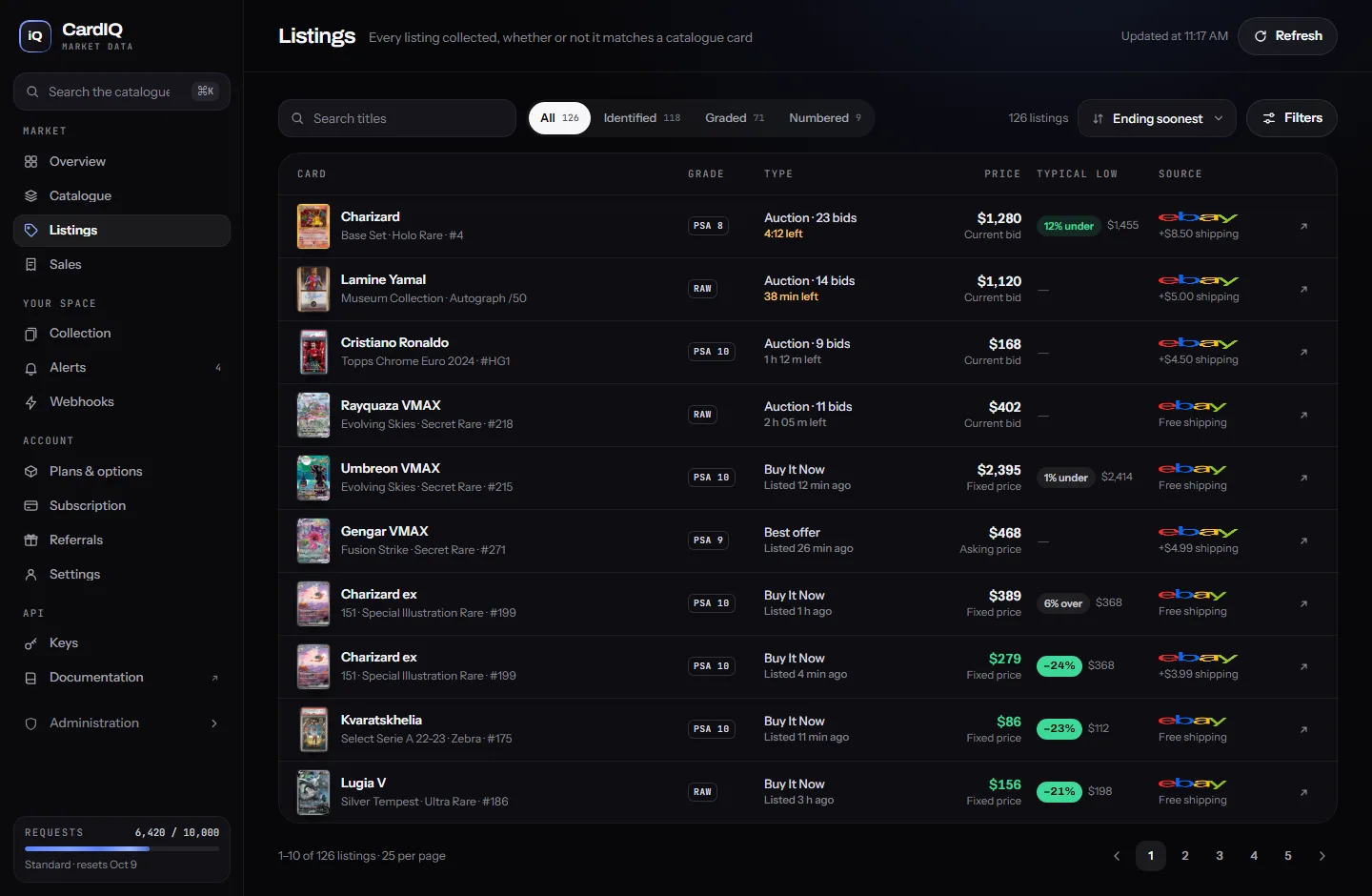Click the Alerts bell icon

point(31,368)
